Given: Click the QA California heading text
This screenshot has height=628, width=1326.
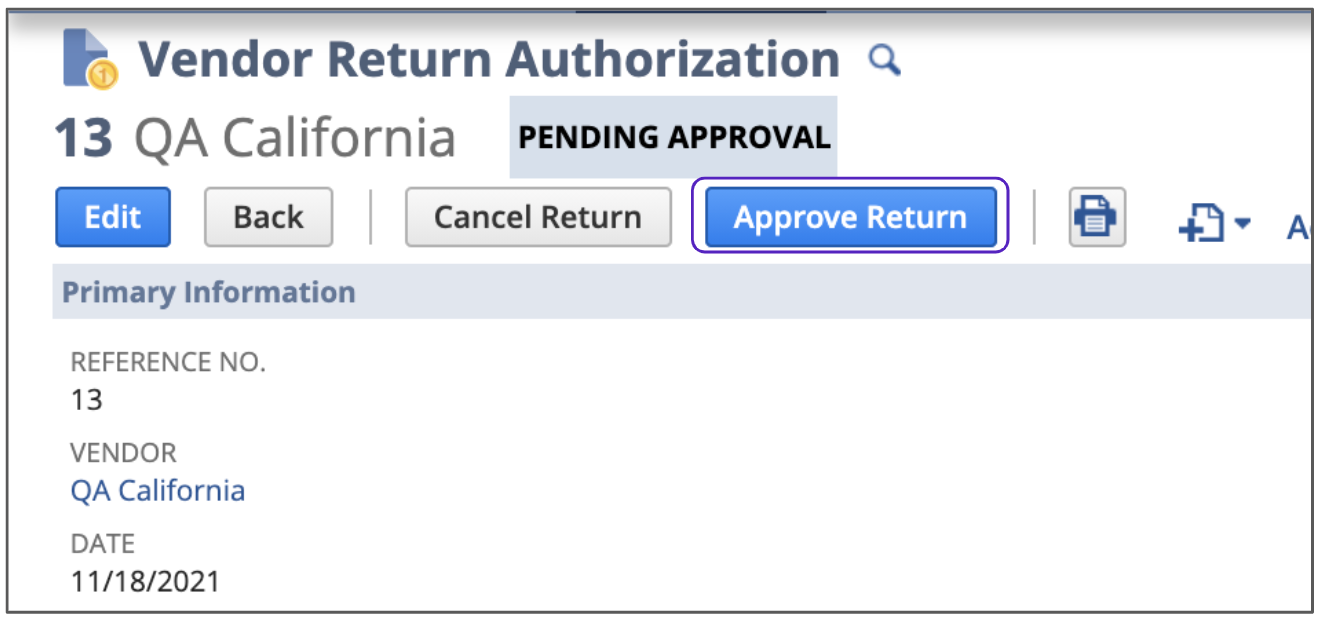Looking at the screenshot, I should pos(295,137).
